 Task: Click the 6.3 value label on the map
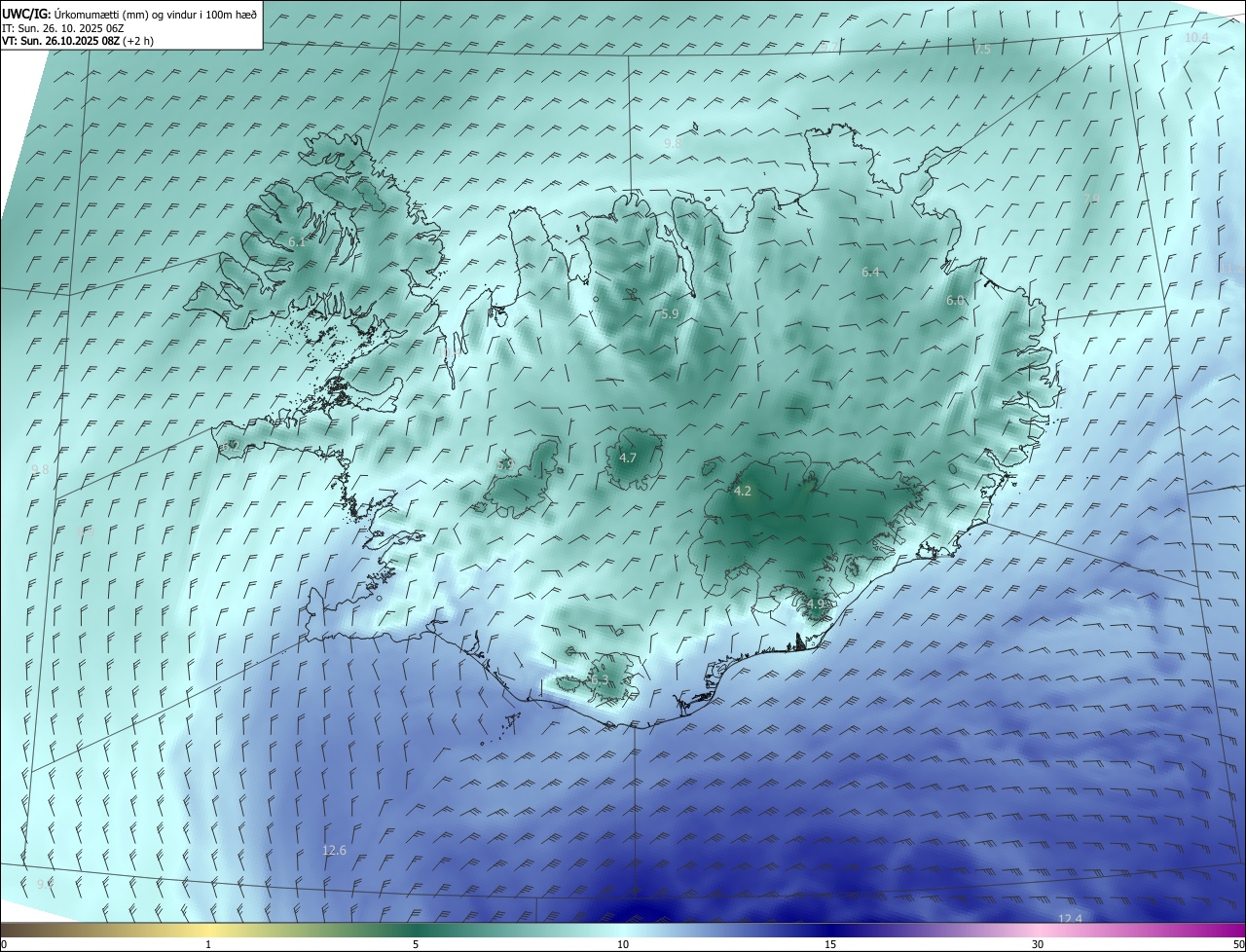pos(599,679)
